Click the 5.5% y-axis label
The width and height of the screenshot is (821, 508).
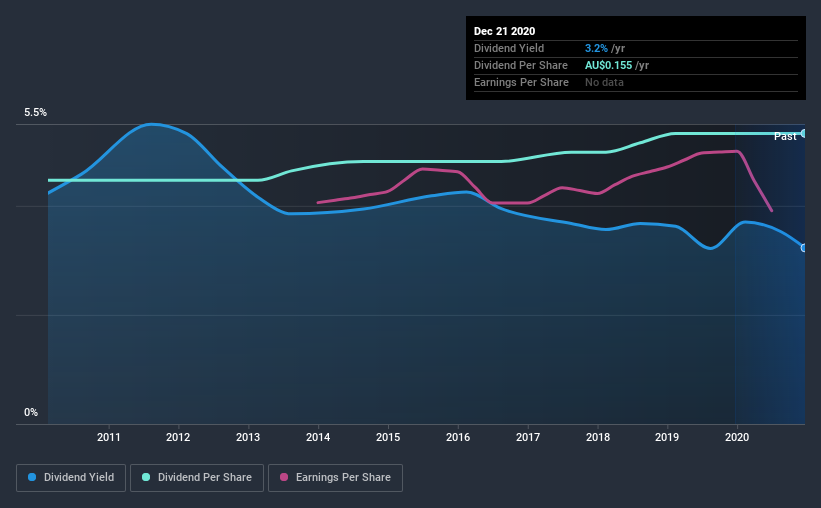click(35, 113)
